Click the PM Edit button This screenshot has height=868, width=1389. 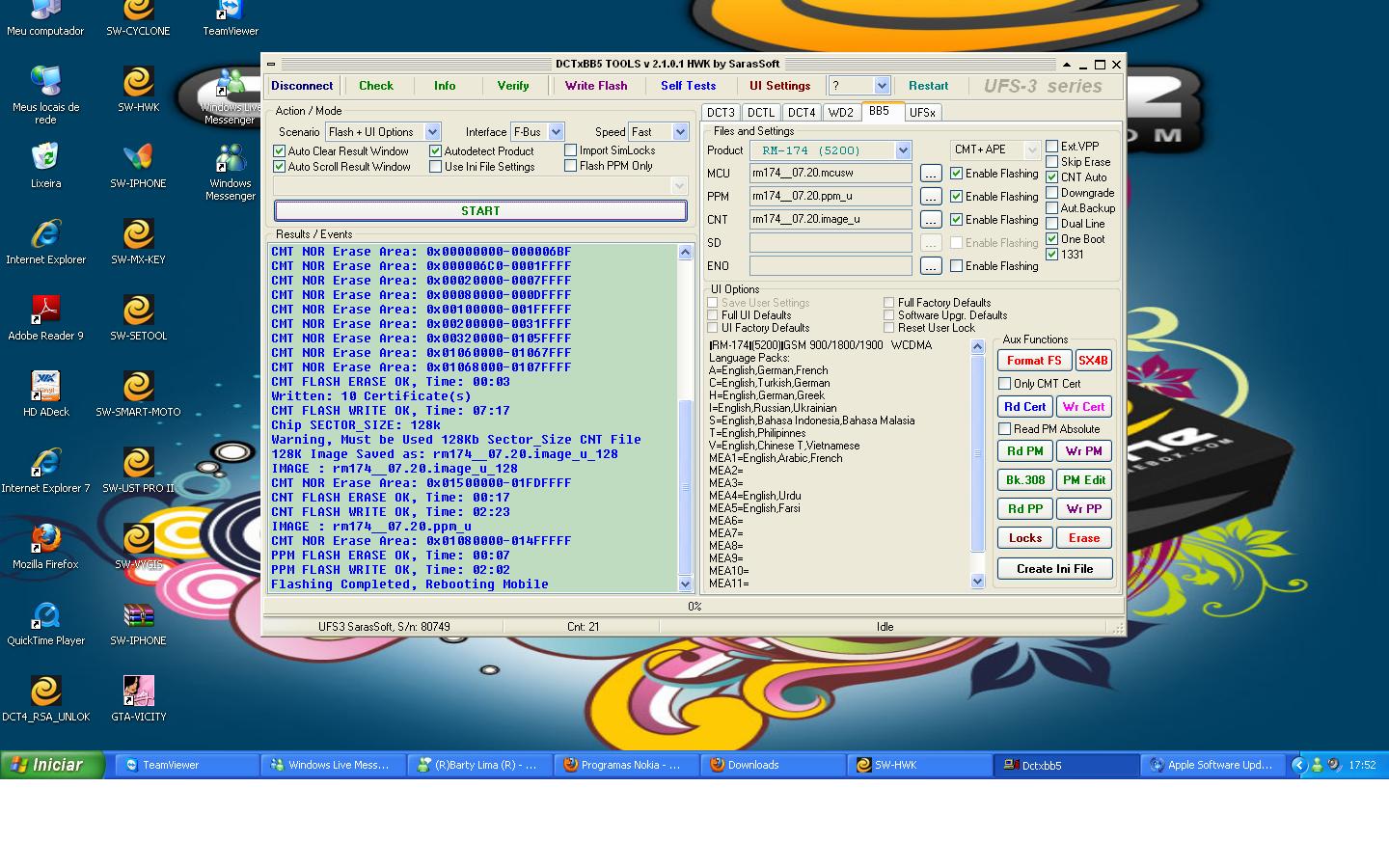tap(1084, 480)
